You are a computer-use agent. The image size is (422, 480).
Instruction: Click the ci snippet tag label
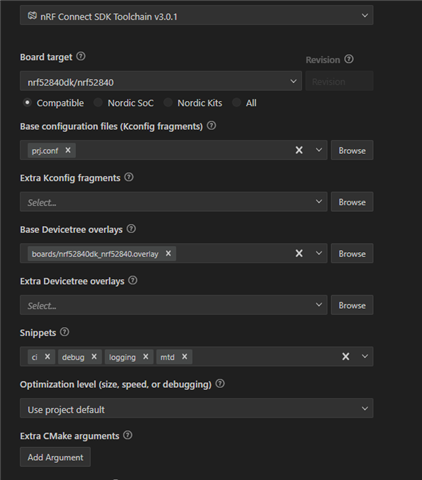coord(34,357)
